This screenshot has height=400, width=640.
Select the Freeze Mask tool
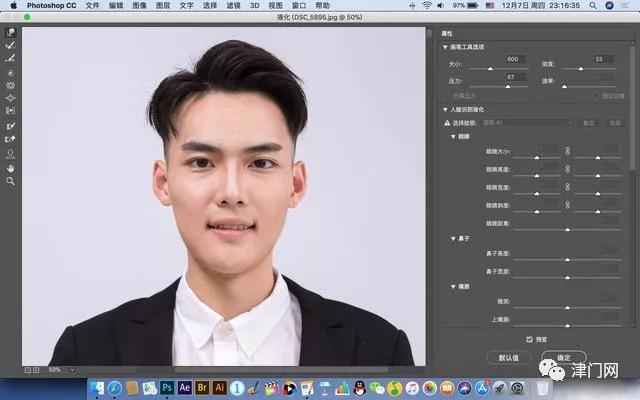point(10,126)
